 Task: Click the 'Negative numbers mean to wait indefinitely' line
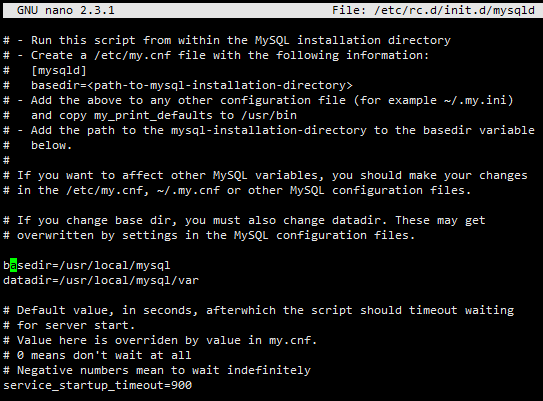pyautogui.click(x=157, y=370)
